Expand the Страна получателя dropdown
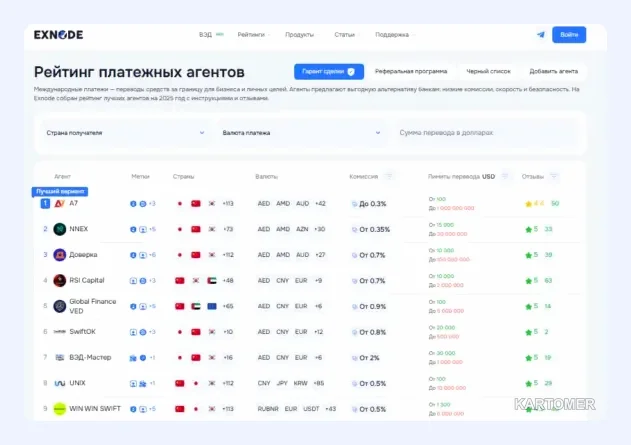 click(x=125, y=133)
